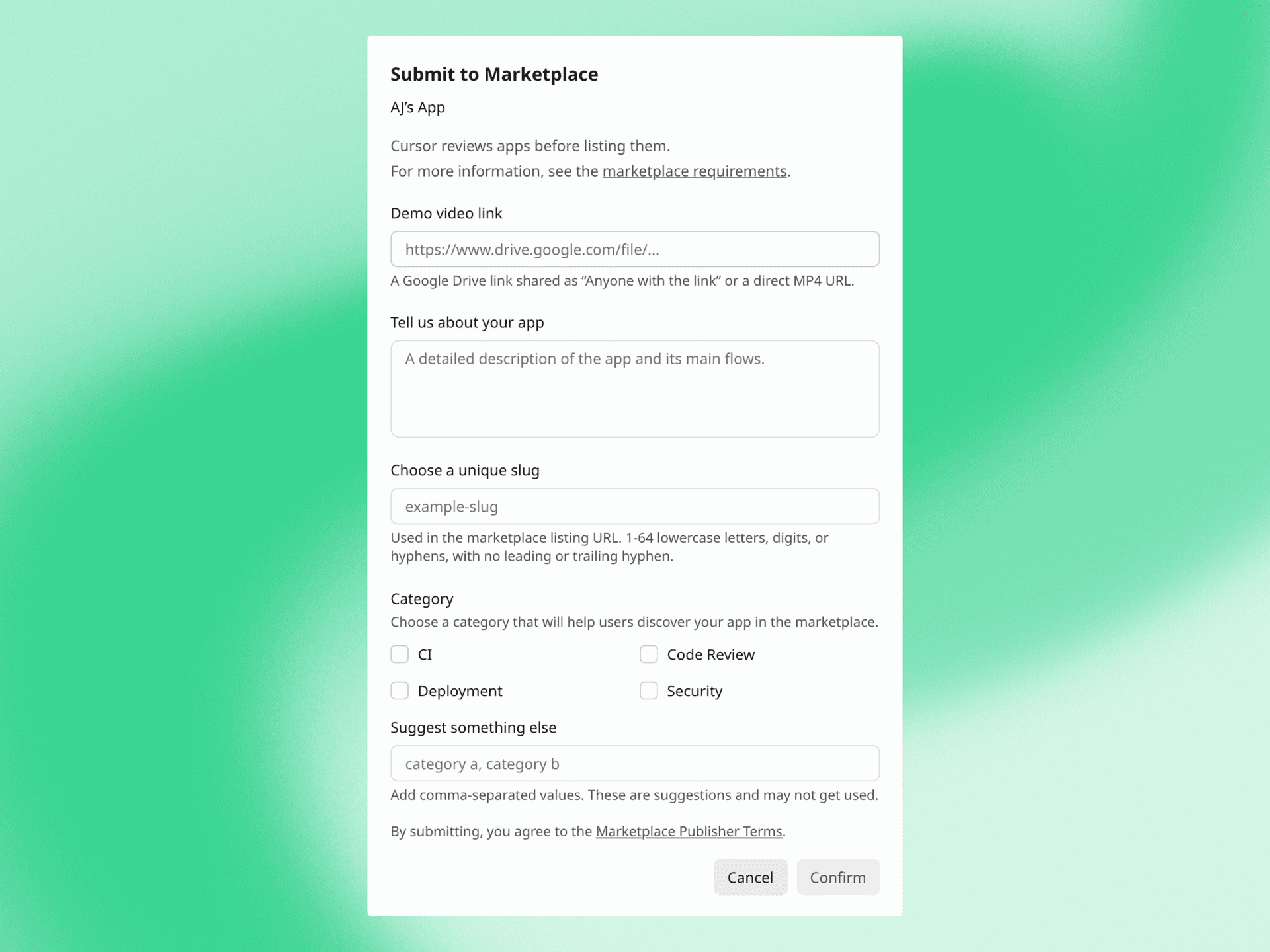This screenshot has height=952, width=1270.
Task: Click into the Demo video link field
Action: [635, 249]
